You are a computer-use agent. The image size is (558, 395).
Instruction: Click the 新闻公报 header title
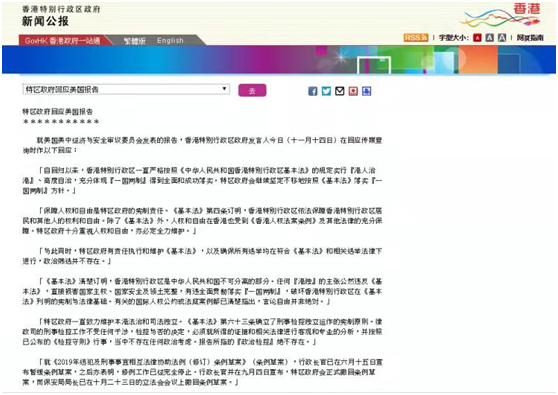45,21
